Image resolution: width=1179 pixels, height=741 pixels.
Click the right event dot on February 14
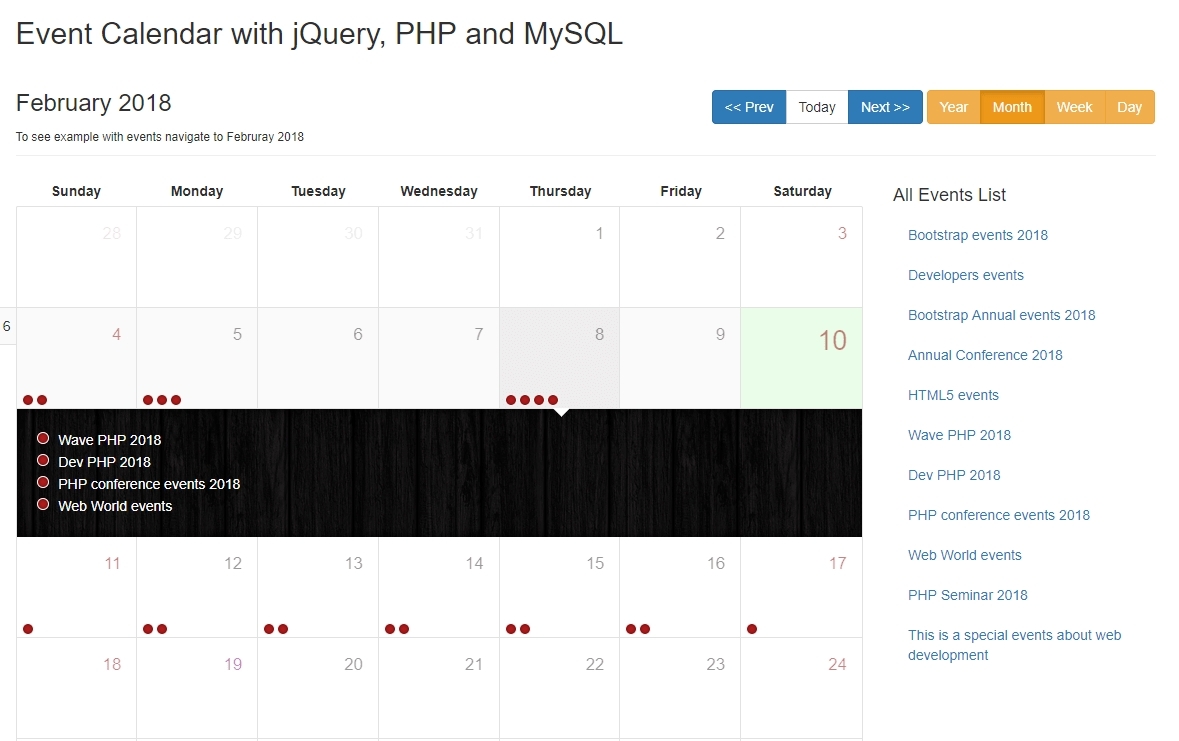[x=404, y=629]
